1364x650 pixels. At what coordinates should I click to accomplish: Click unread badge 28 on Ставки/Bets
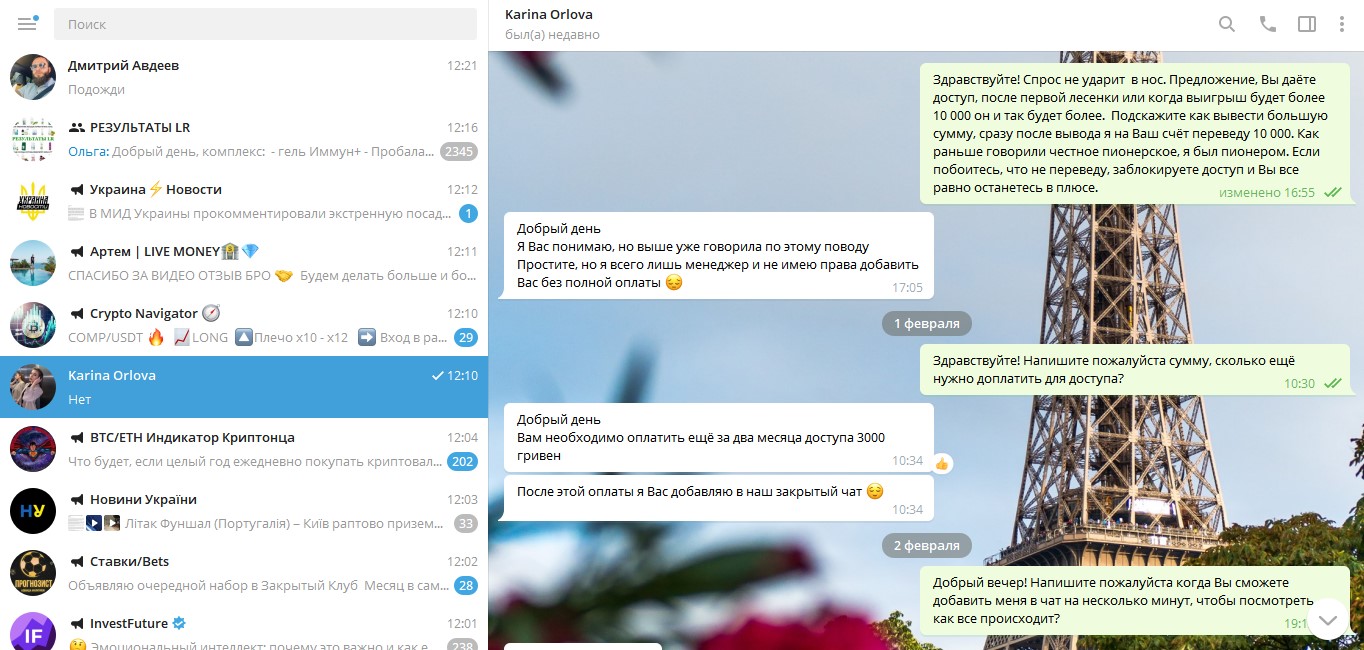[x=465, y=585]
